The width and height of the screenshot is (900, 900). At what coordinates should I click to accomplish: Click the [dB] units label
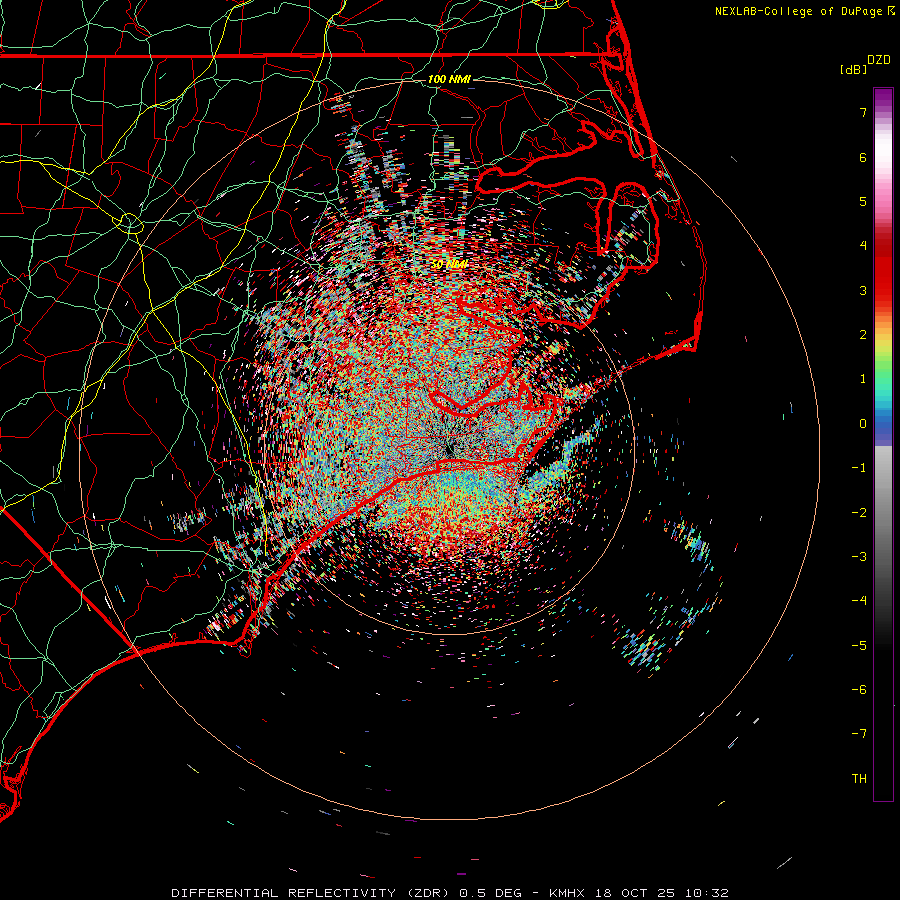click(854, 69)
